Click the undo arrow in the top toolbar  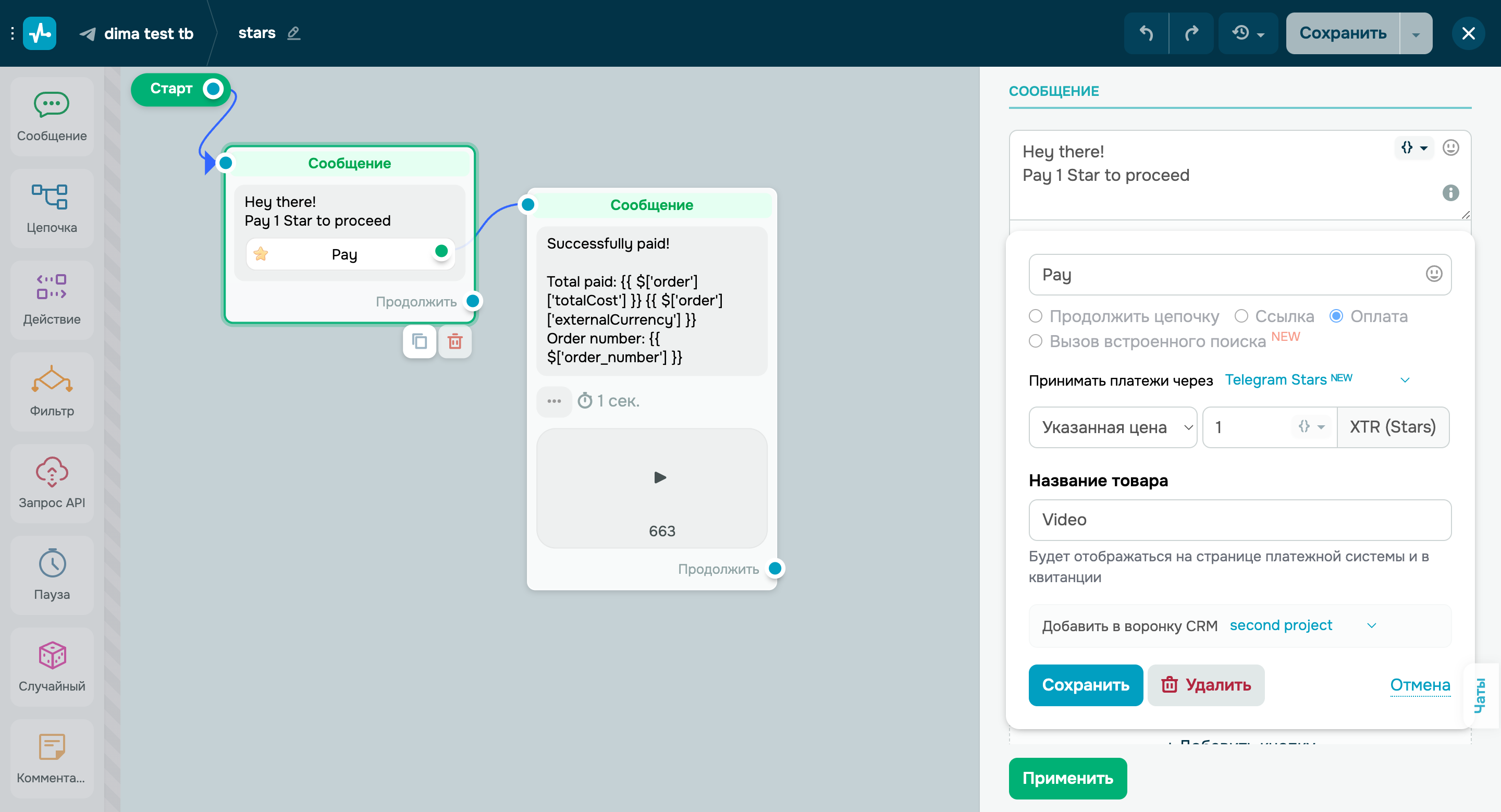point(1146,33)
